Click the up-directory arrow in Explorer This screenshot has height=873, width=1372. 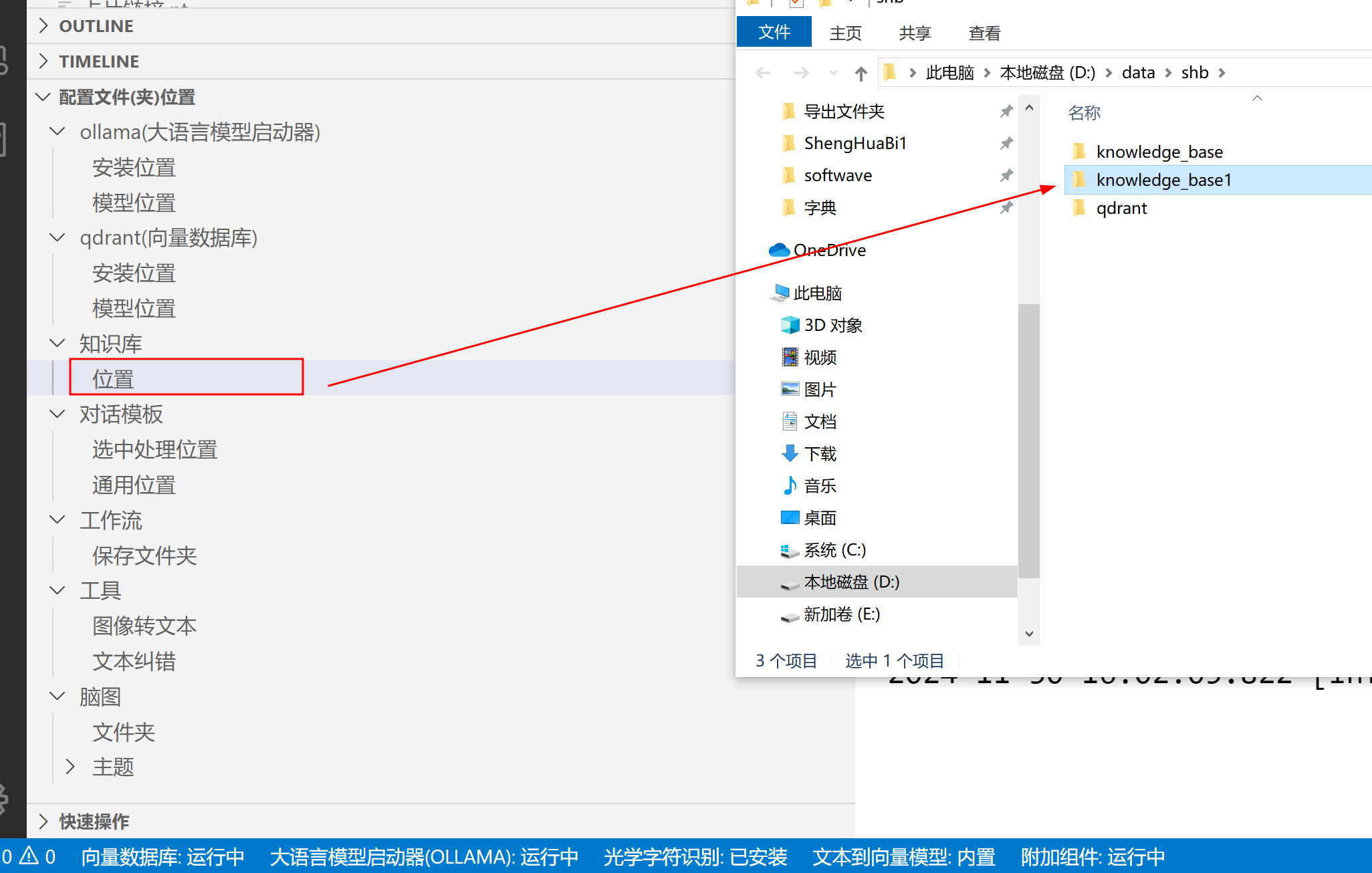click(861, 73)
